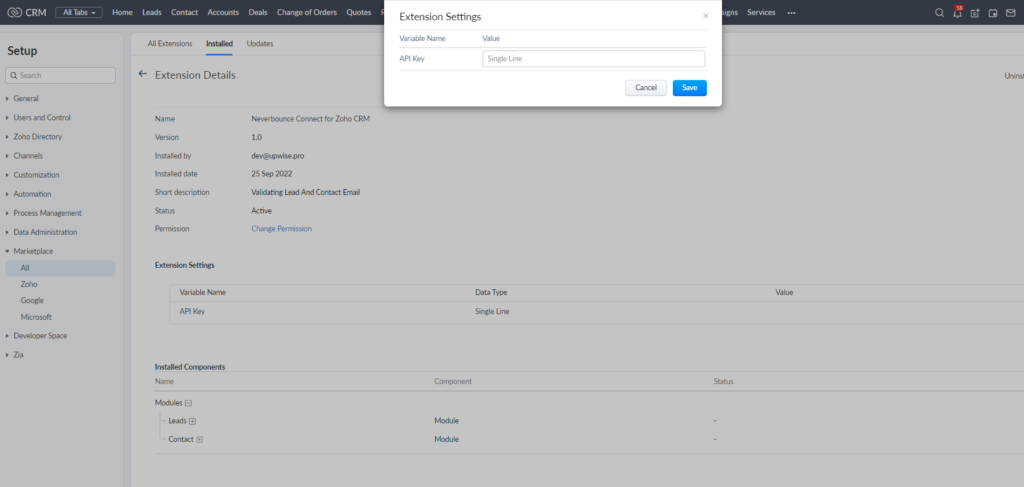Open the global search magnifier icon
Viewport: 1024px width, 487px height.
[x=939, y=12]
